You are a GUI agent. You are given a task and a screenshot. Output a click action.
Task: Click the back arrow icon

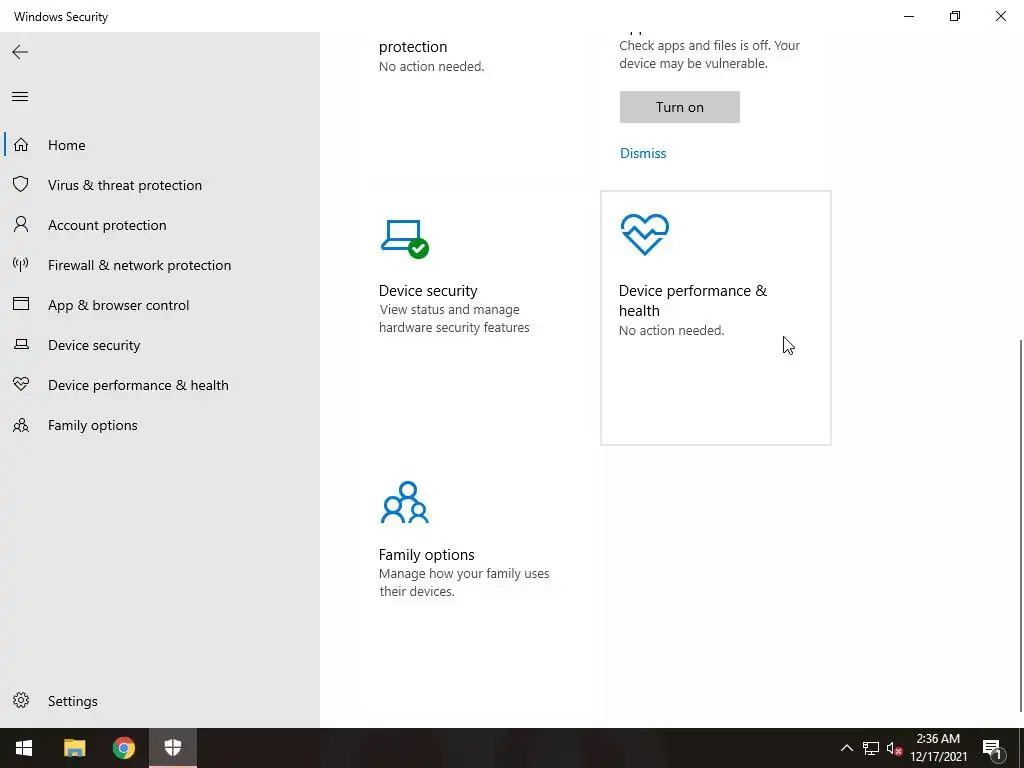20,52
